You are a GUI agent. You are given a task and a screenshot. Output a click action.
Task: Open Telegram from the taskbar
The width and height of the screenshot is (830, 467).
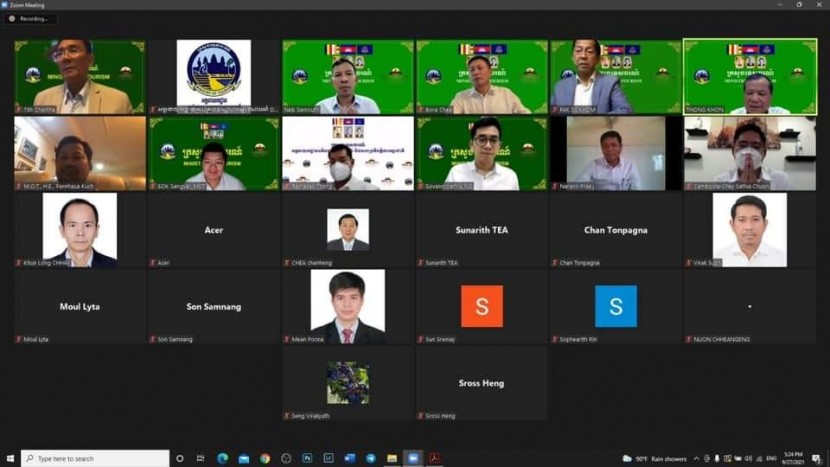[x=371, y=458]
